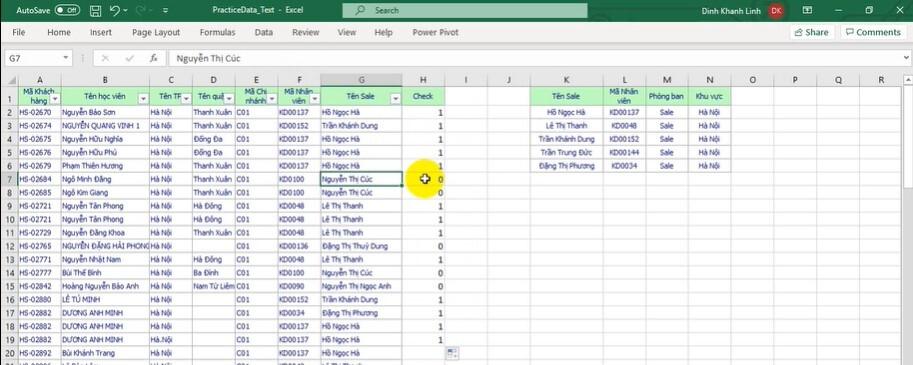Click the Search input box
Image resolution: width=913 pixels, height=365 pixels.
pos(465,10)
